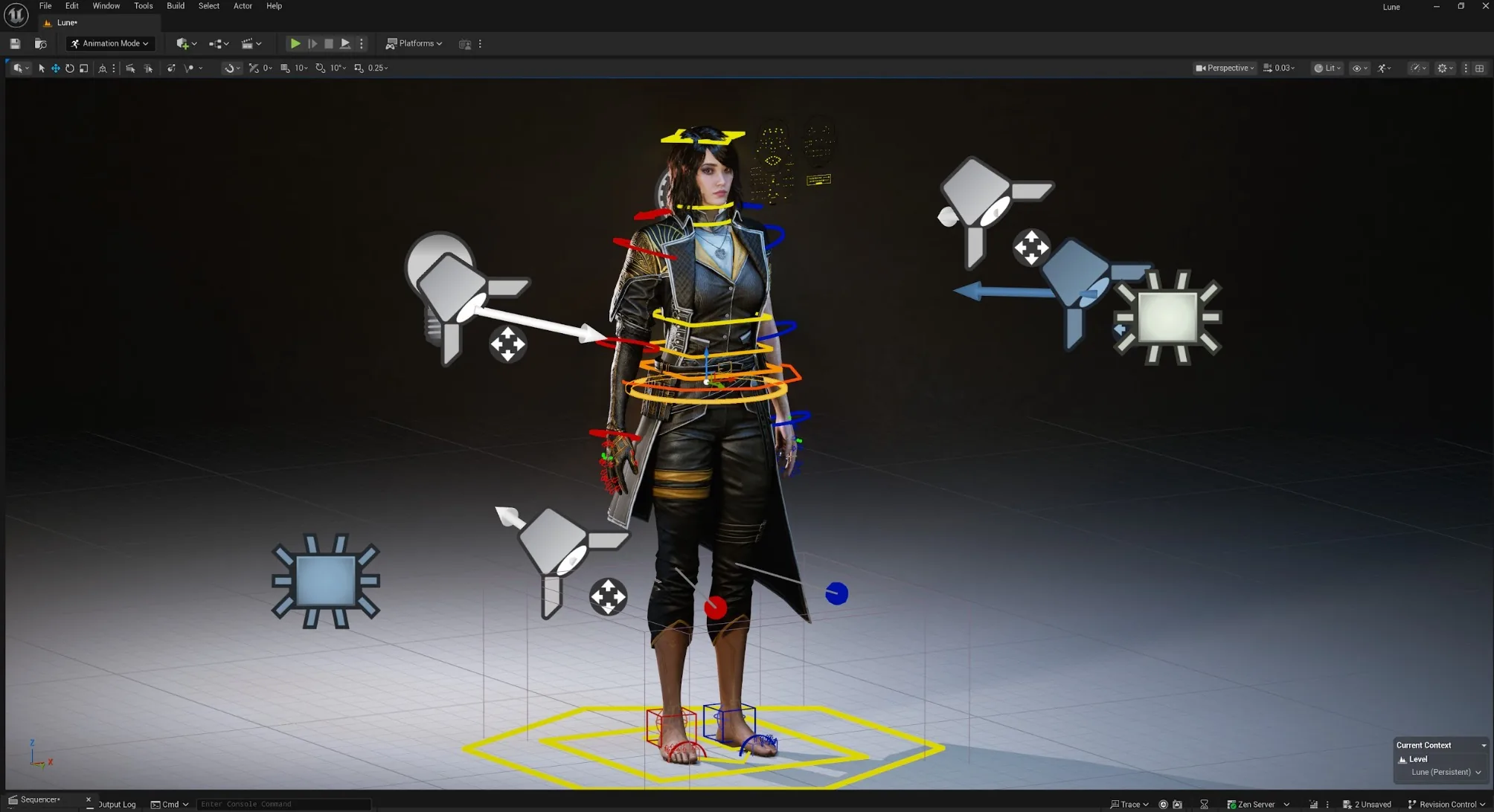Open the Blueprints node-graph menu
The width and height of the screenshot is (1494, 812).
[218, 44]
